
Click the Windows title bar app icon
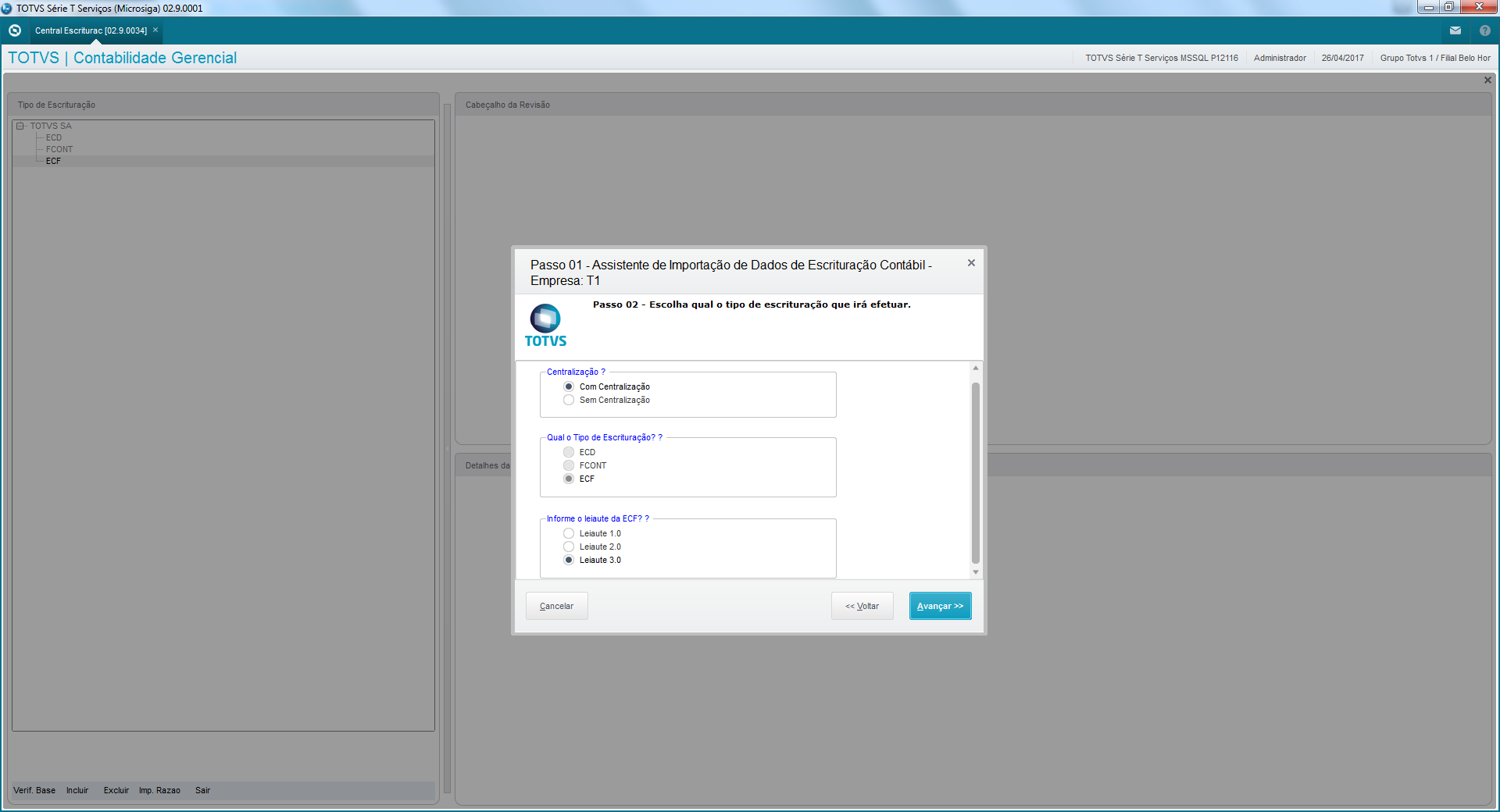coord(7,9)
